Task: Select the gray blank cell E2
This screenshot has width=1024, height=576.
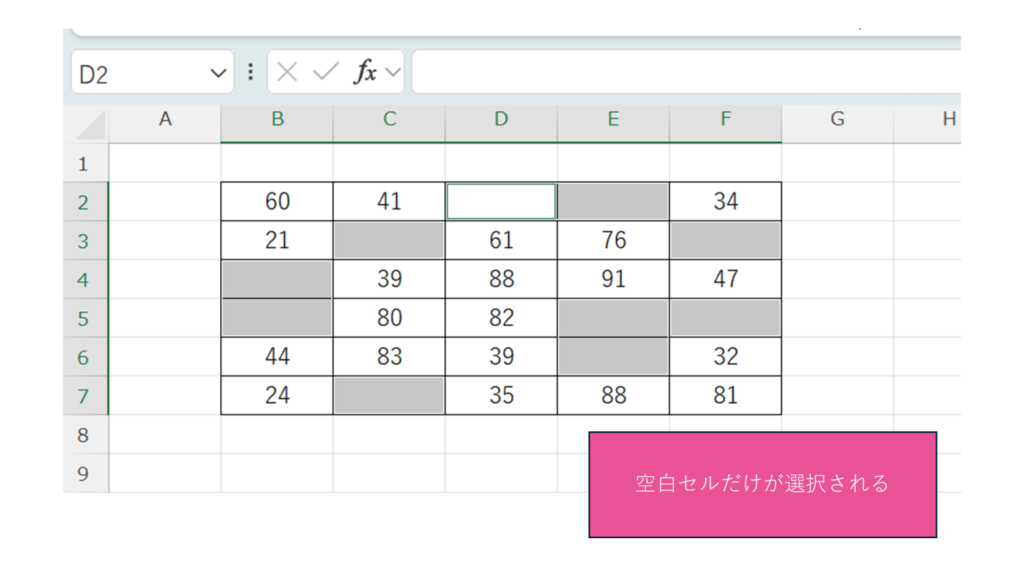Action: [x=613, y=202]
